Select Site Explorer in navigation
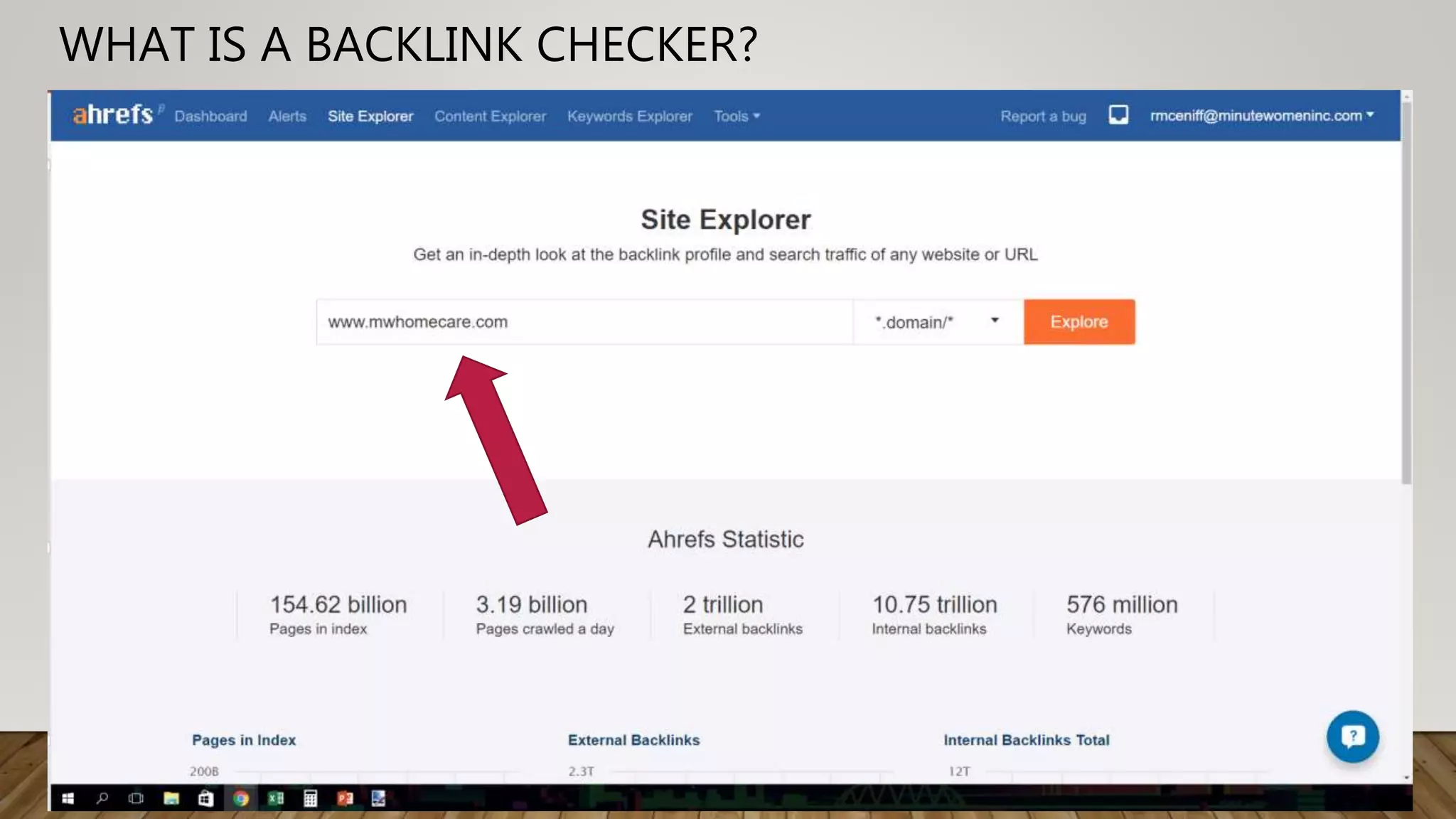The image size is (1456, 819). tap(370, 116)
